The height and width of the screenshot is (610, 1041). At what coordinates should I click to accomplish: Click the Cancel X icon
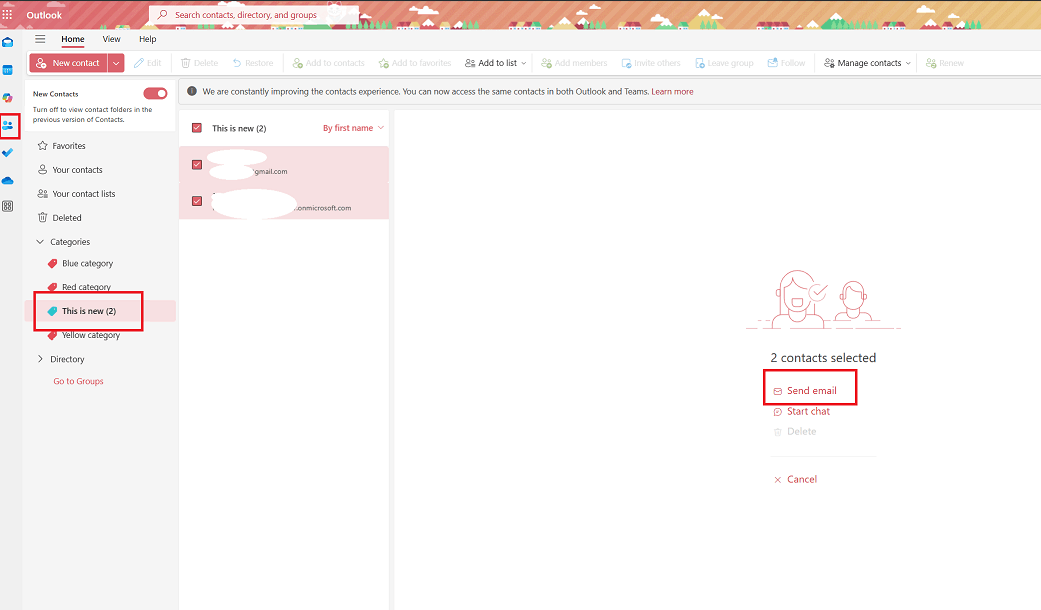click(777, 479)
